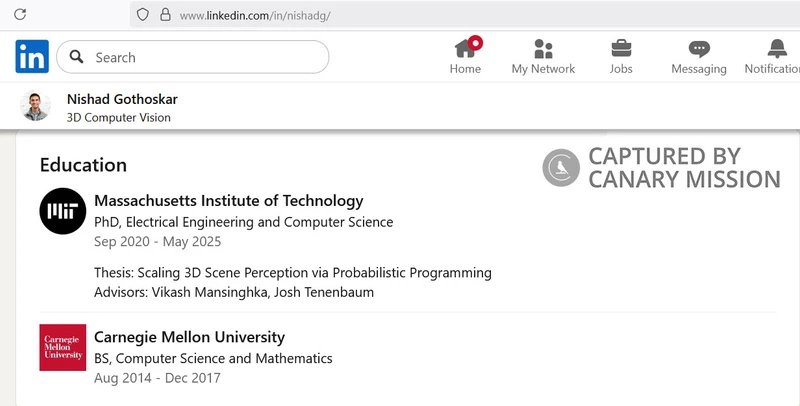Click the shield tracking protection icon
800x406 pixels.
pos(143,15)
